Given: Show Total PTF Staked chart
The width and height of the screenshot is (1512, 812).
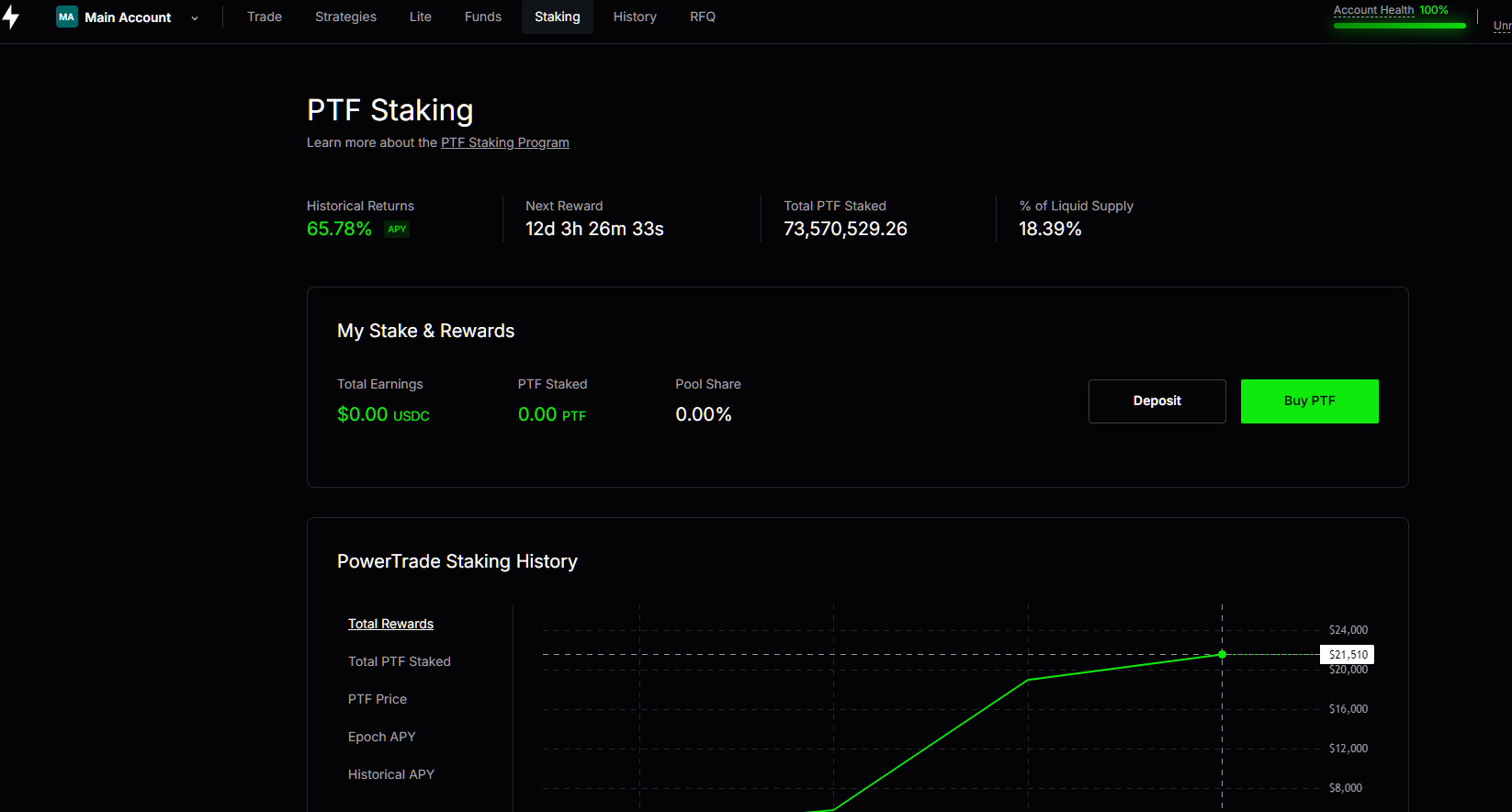Looking at the screenshot, I should [400, 661].
